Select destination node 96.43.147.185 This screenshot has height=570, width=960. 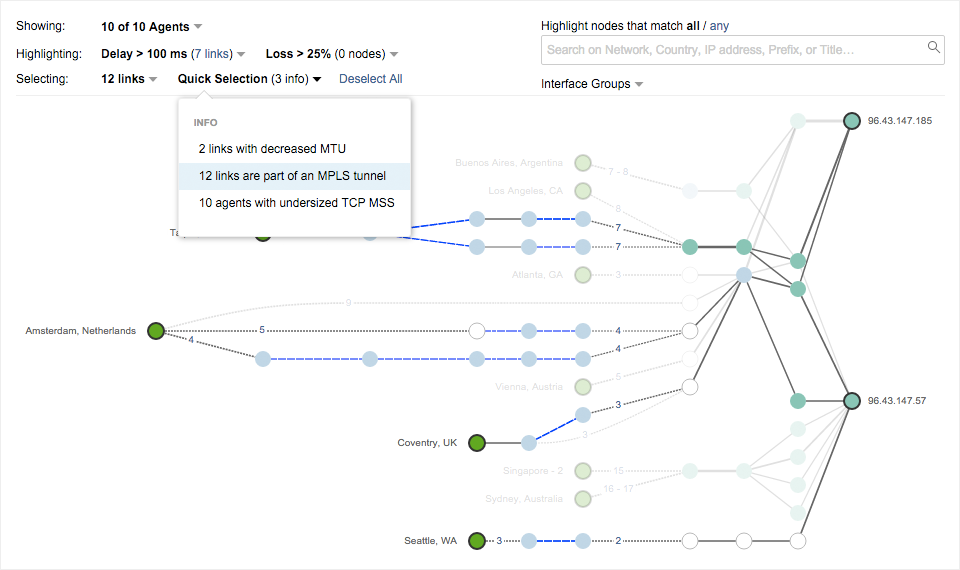coord(851,121)
